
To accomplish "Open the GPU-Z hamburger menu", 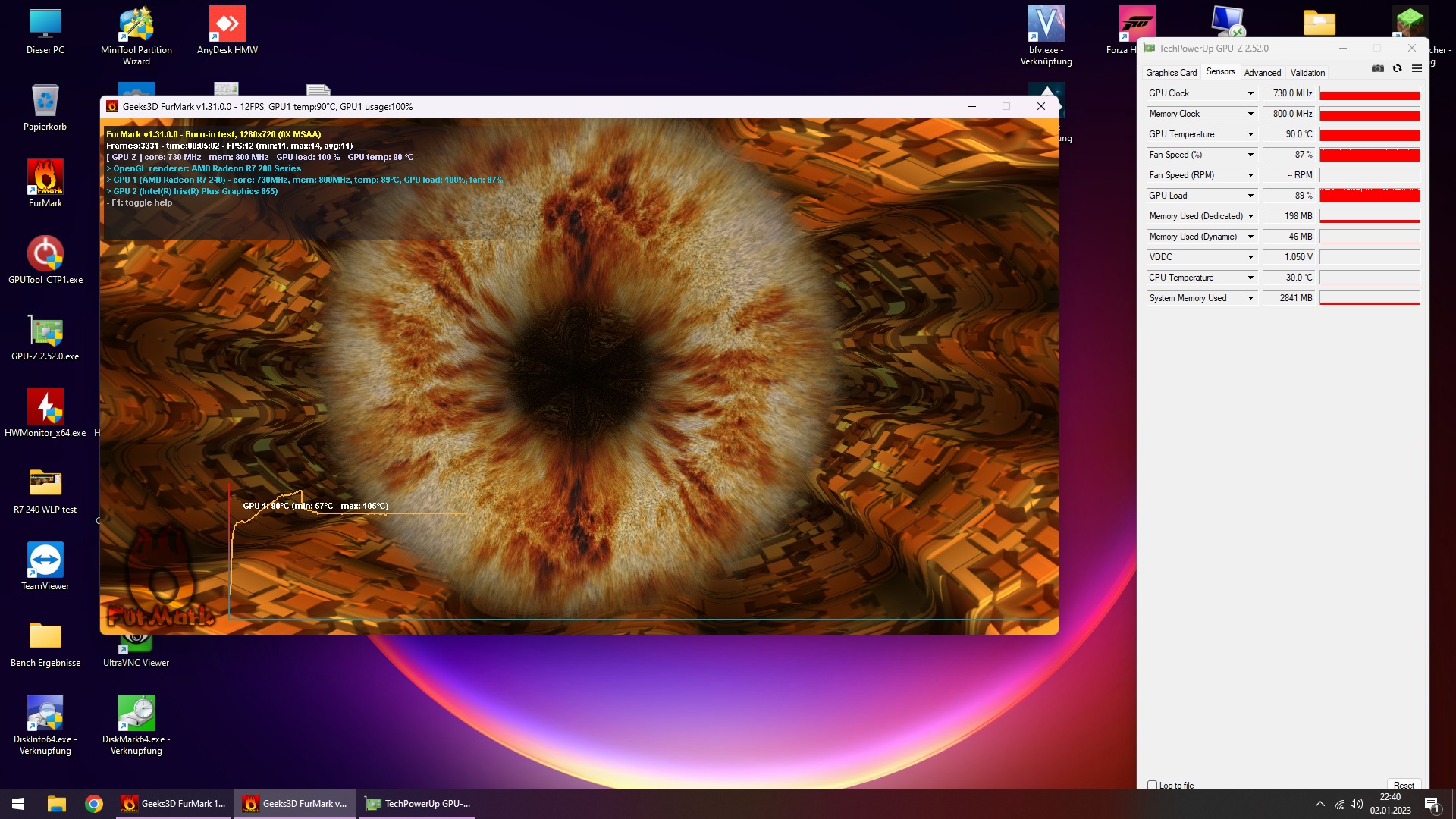I will pos(1417,69).
